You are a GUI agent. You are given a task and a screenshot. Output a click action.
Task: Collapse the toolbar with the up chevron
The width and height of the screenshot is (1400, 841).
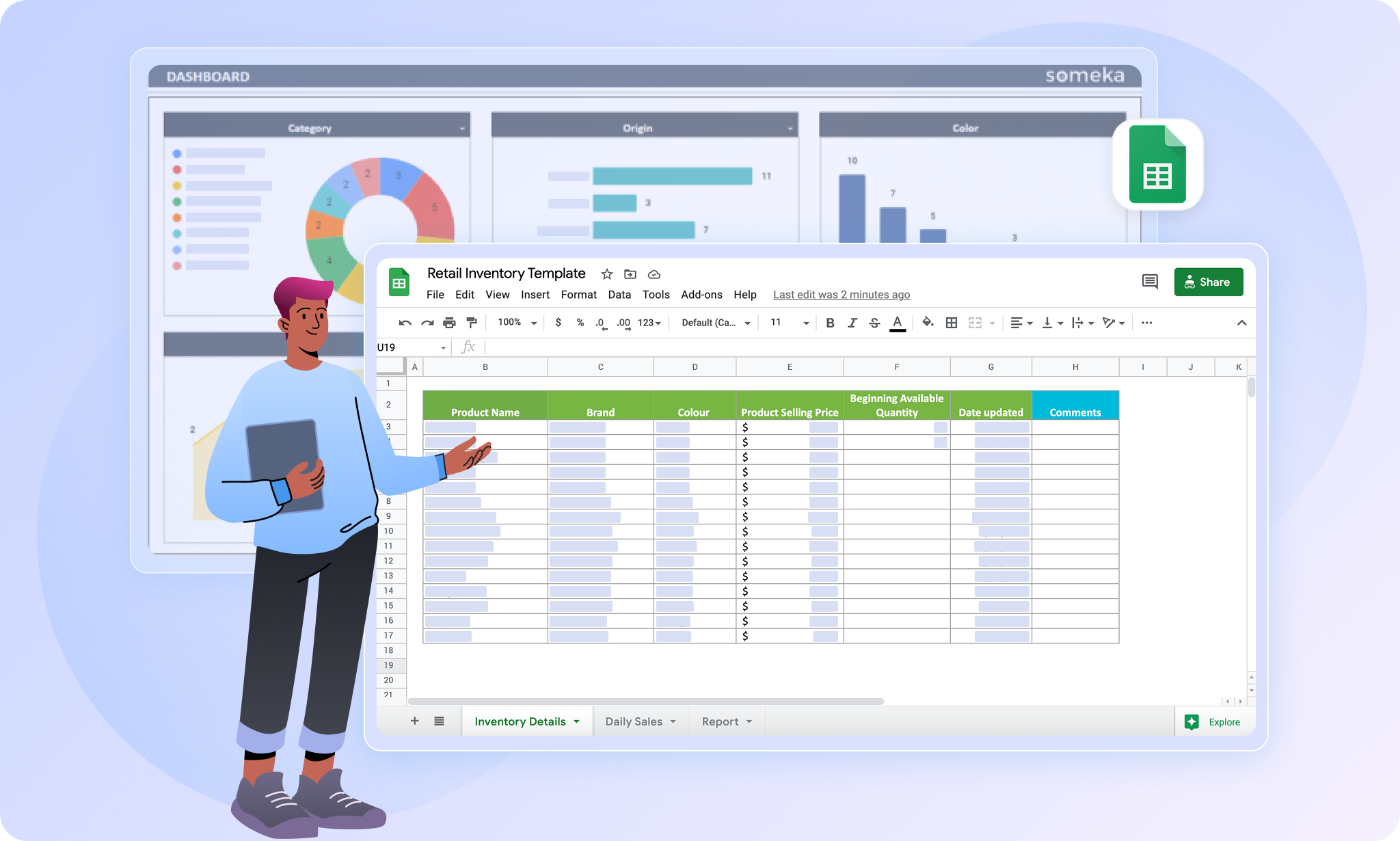[x=1241, y=323]
